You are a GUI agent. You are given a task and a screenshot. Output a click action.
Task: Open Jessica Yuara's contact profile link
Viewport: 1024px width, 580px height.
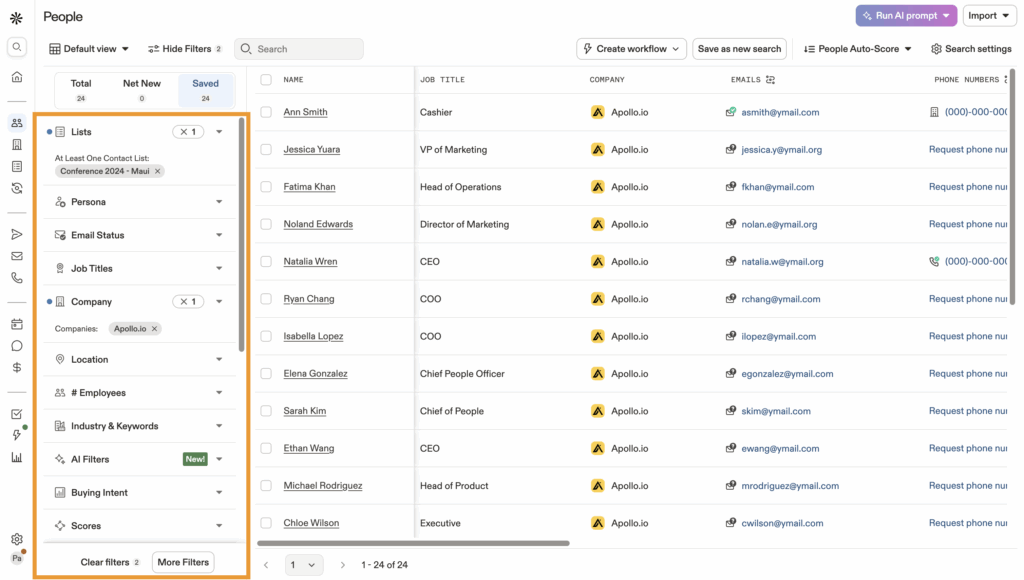tap(311, 150)
